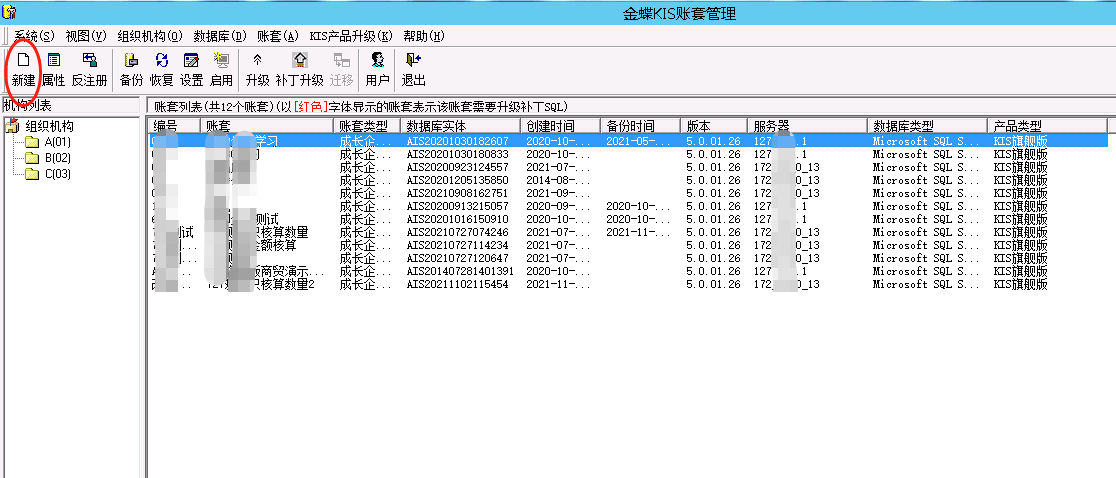The height and width of the screenshot is (478, 1116).
Task: Click the 新建 (New) toolbar icon
Action: tap(23, 60)
